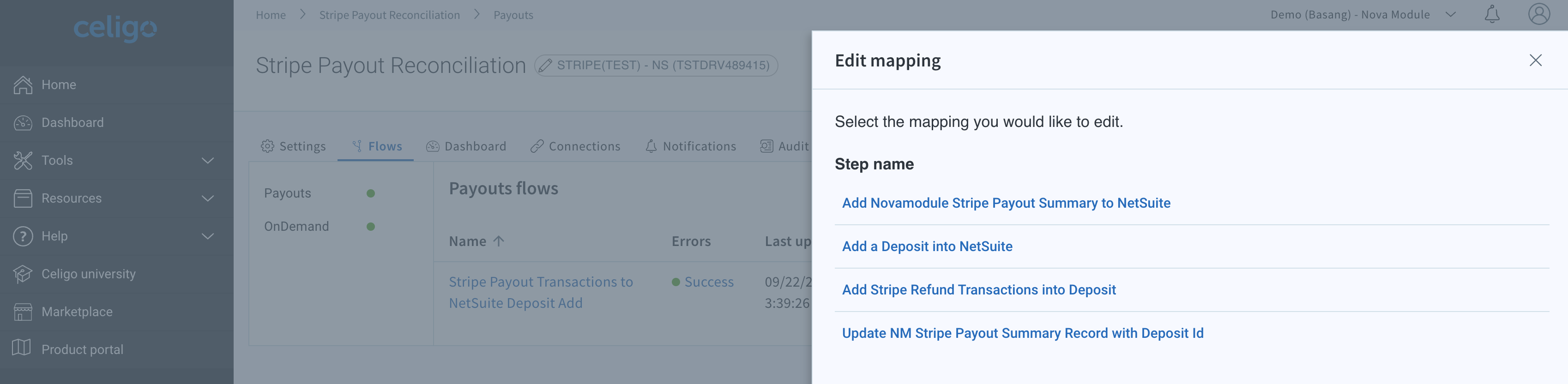This screenshot has height=384, width=1568.
Task: Click Home in the breadcrumb
Action: click(271, 15)
